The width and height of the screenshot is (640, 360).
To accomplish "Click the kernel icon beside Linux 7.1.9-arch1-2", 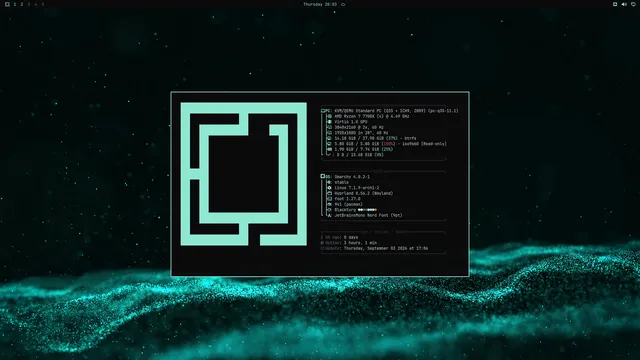I will 329,188.
